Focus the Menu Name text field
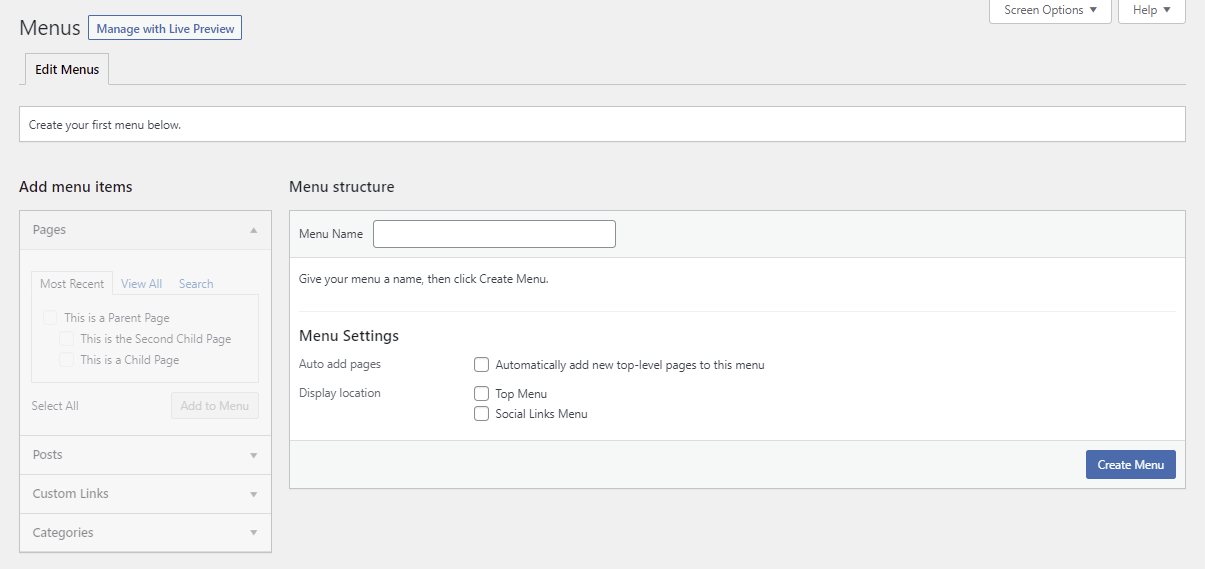The width and height of the screenshot is (1205, 569). click(494, 234)
